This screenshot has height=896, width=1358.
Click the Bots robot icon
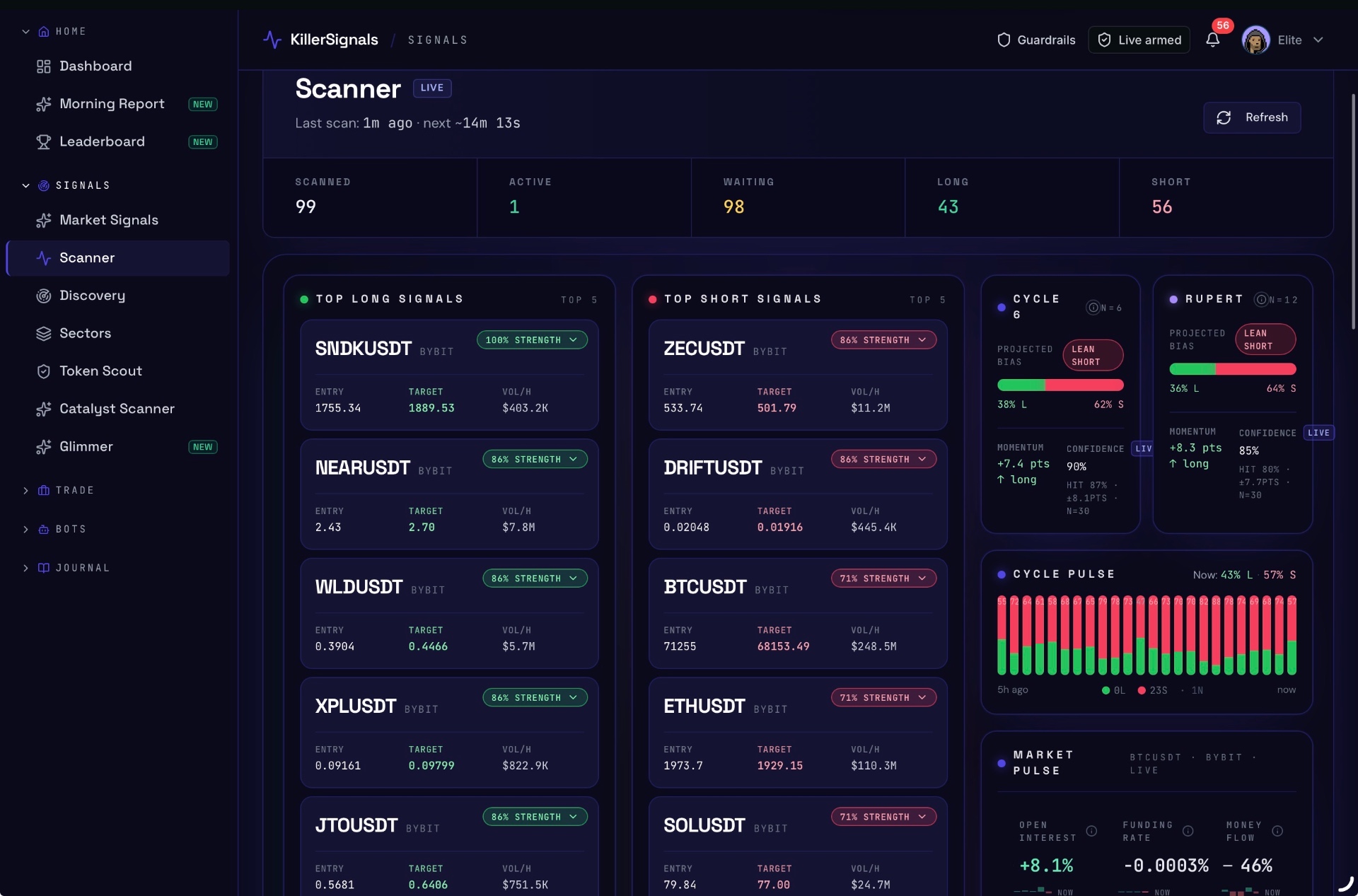[x=44, y=529]
